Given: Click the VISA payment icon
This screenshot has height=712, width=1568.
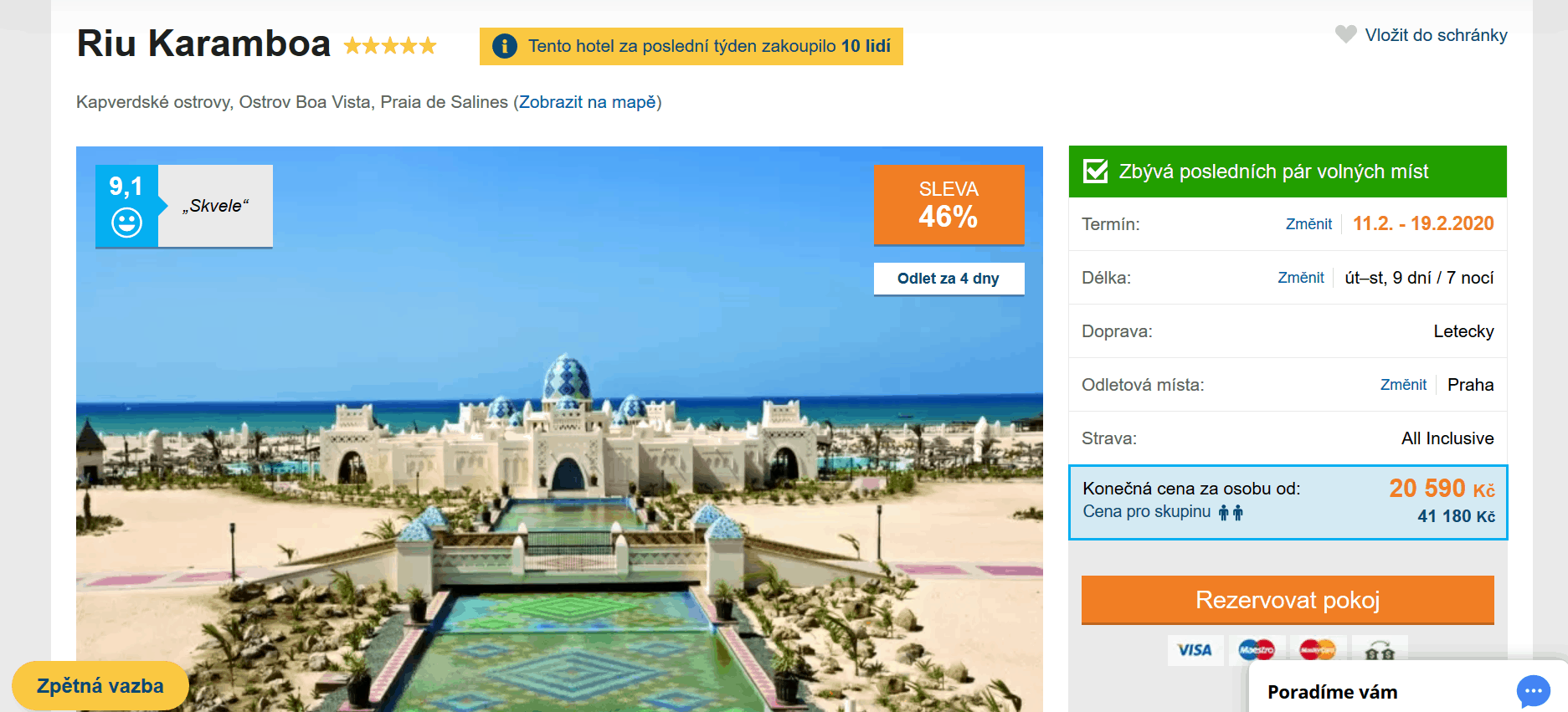Looking at the screenshot, I should (x=1195, y=650).
